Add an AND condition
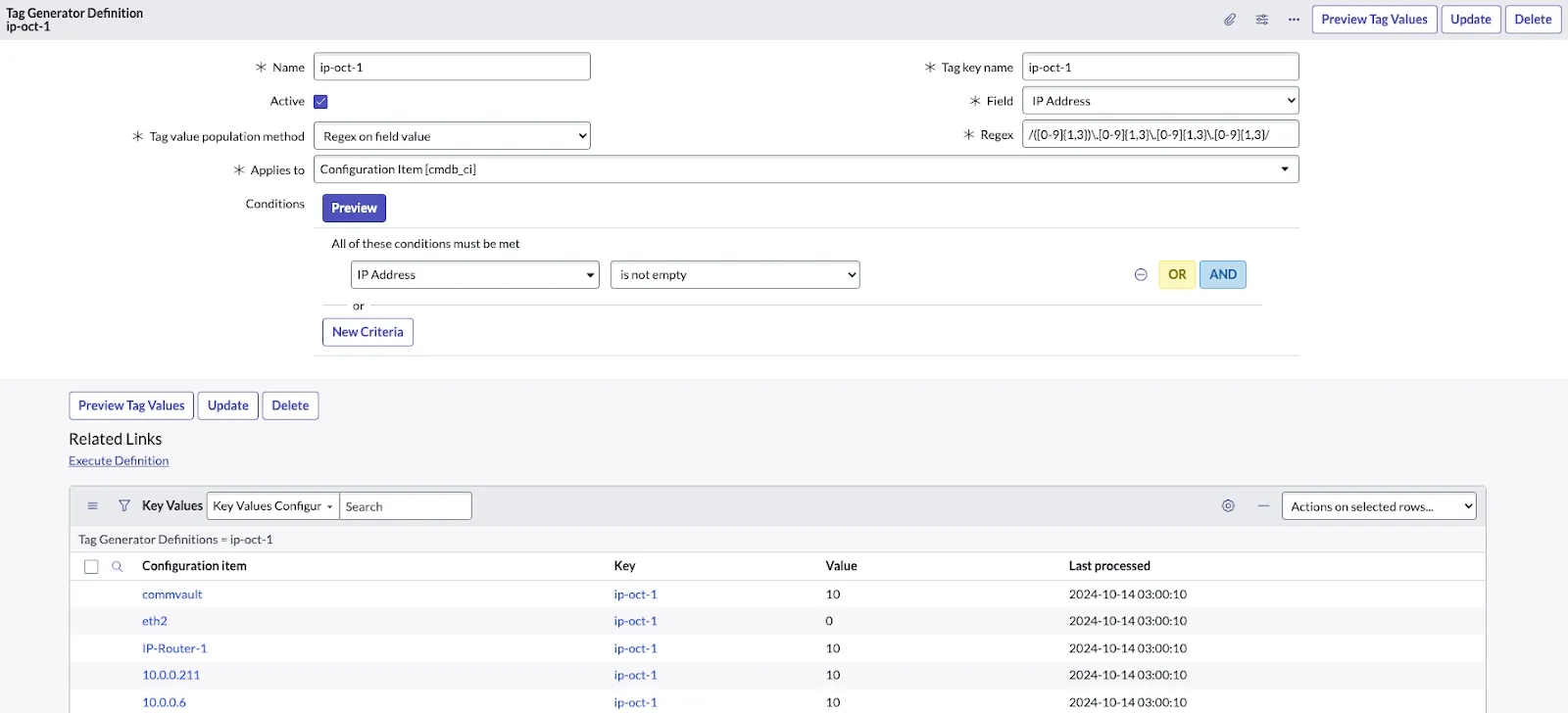 [1223, 275]
